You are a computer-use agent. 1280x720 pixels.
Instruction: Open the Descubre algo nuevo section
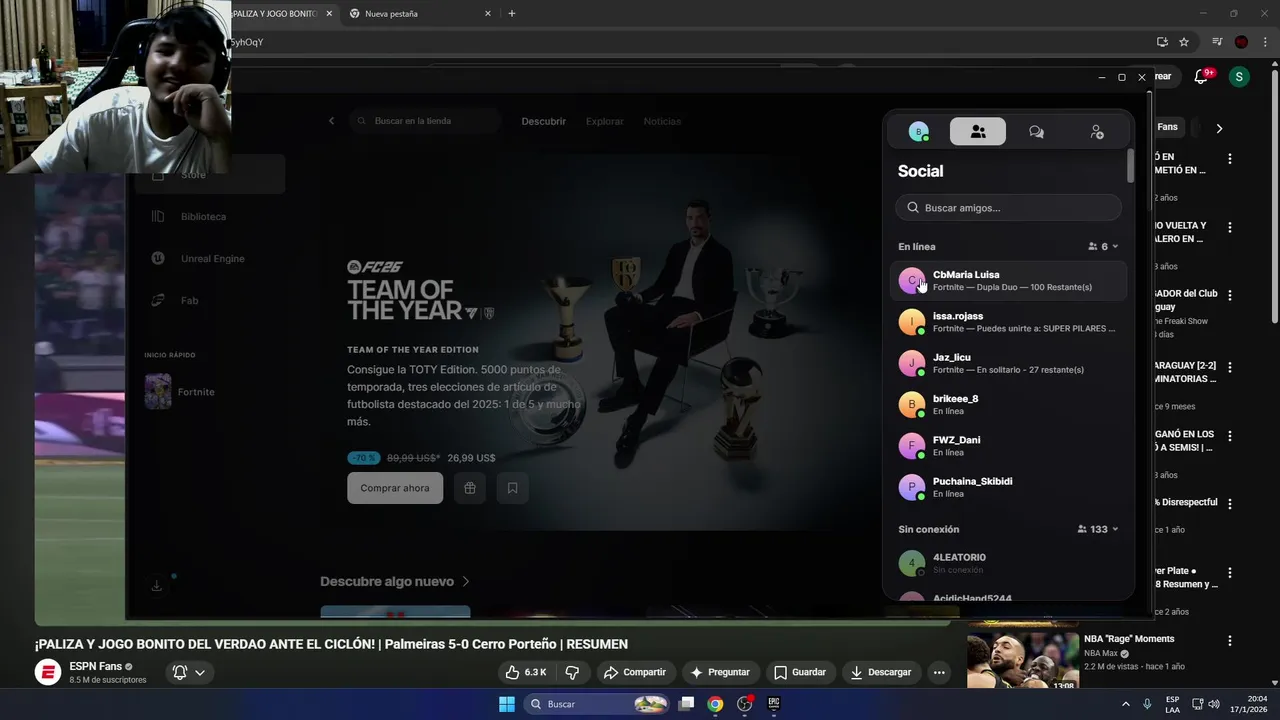[395, 581]
